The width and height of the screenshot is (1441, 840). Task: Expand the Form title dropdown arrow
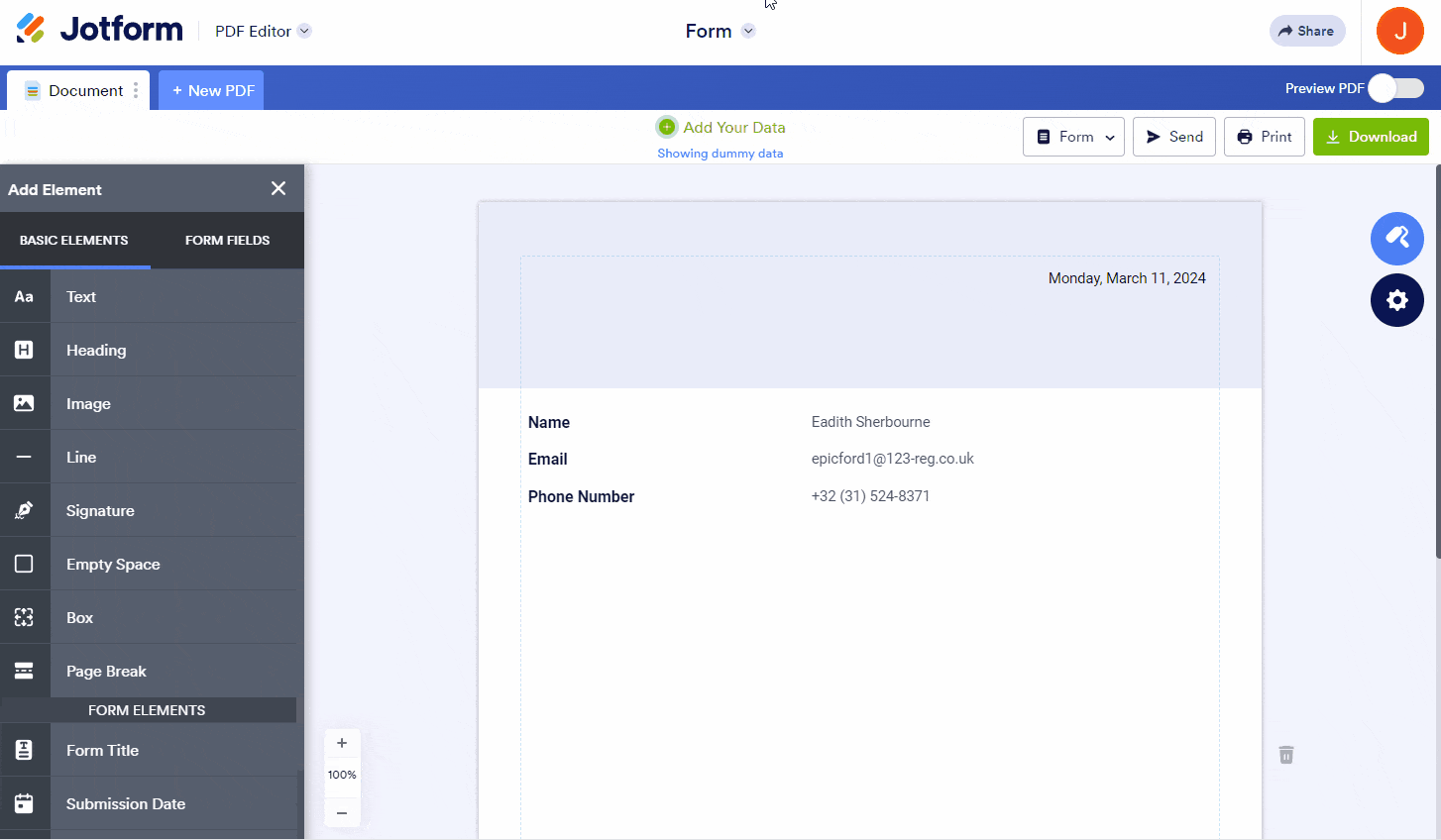pyautogui.click(x=748, y=31)
